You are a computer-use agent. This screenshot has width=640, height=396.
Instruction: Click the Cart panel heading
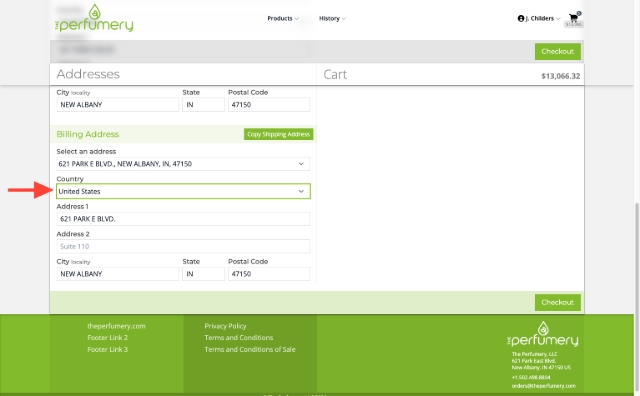tap(335, 74)
